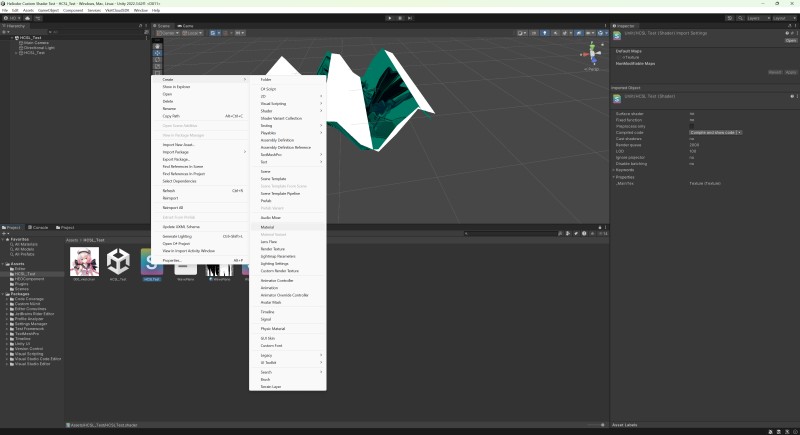Toggle scene visibility of hidden objects icon
This screenshot has height=435, width=800.
(579, 33)
